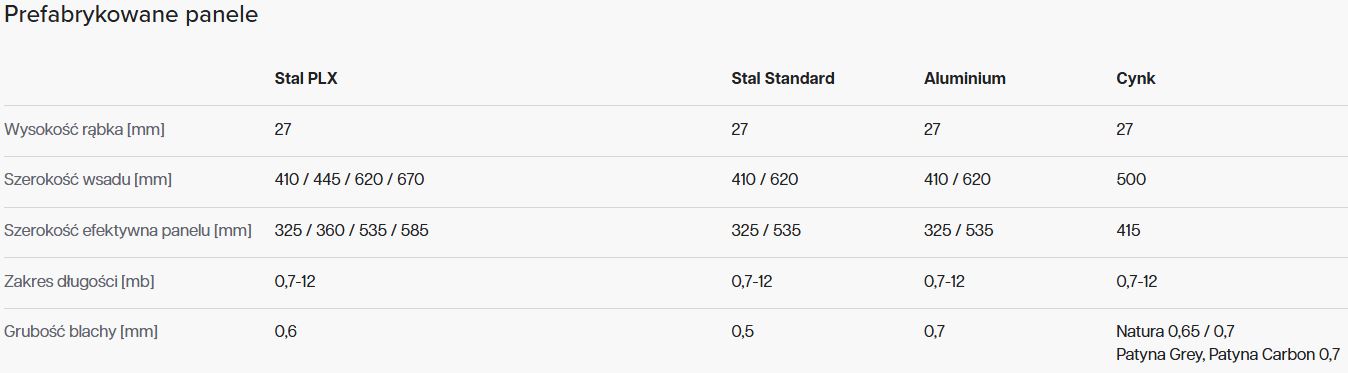Click the 'Grubość blachy [mm]' row label
1348x373 pixels.
tap(81, 331)
